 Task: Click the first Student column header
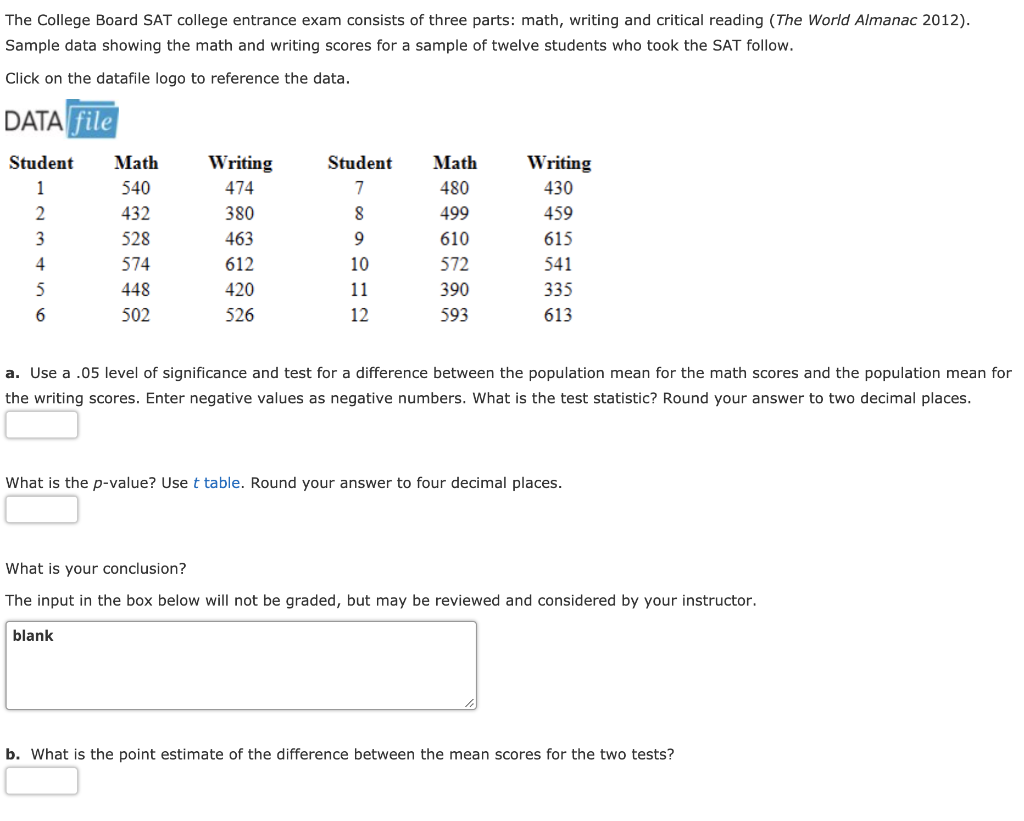click(41, 163)
